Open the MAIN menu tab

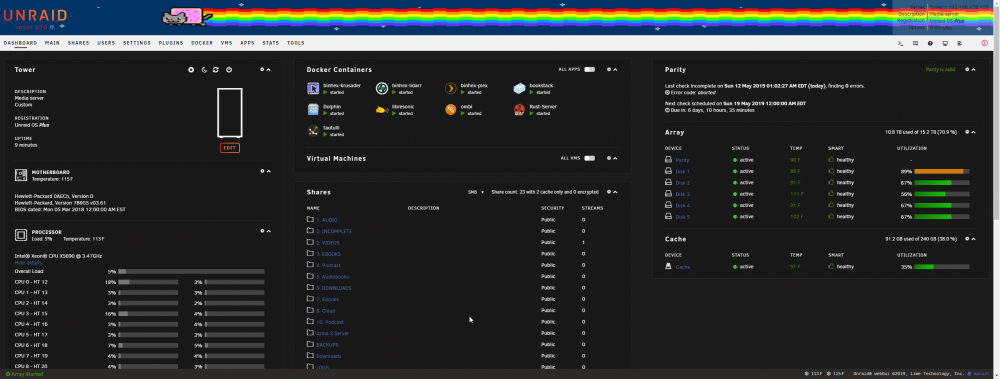tap(52, 43)
